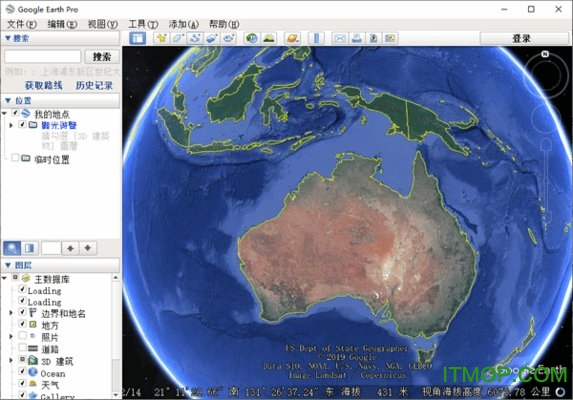This screenshot has width=573, height=400.
Task: Select the 3D 建筑 layer label
Action: (57, 361)
